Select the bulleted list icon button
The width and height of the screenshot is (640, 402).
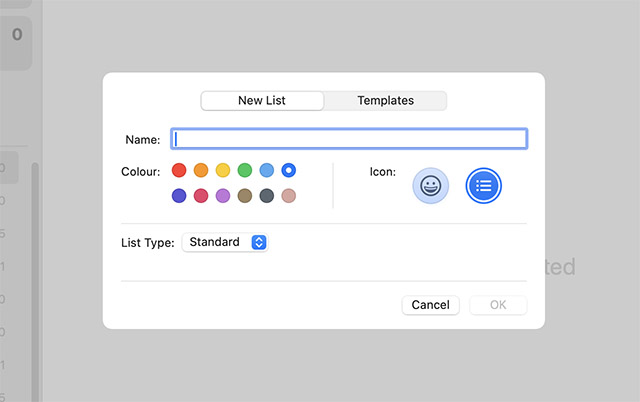point(484,185)
